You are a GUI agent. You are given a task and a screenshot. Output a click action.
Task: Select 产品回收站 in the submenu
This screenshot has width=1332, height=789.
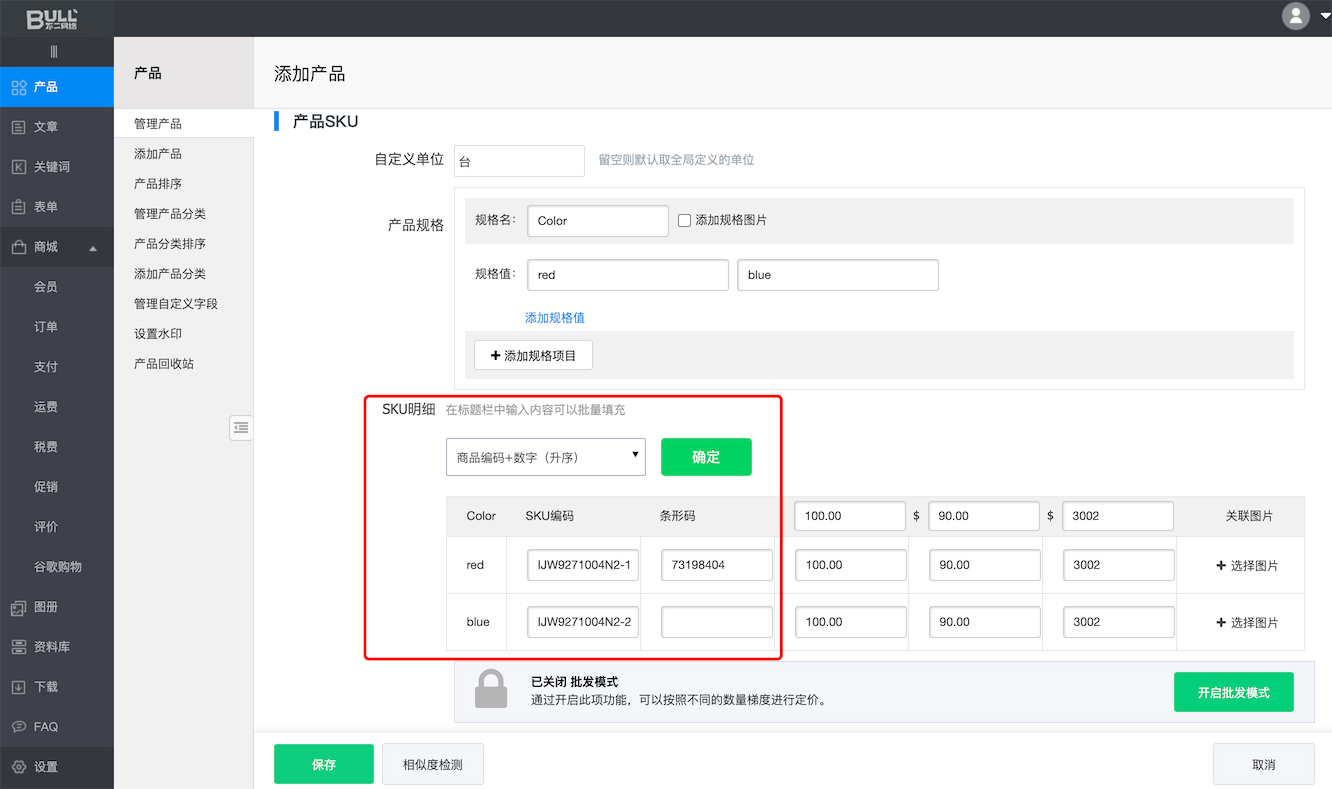click(x=164, y=364)
